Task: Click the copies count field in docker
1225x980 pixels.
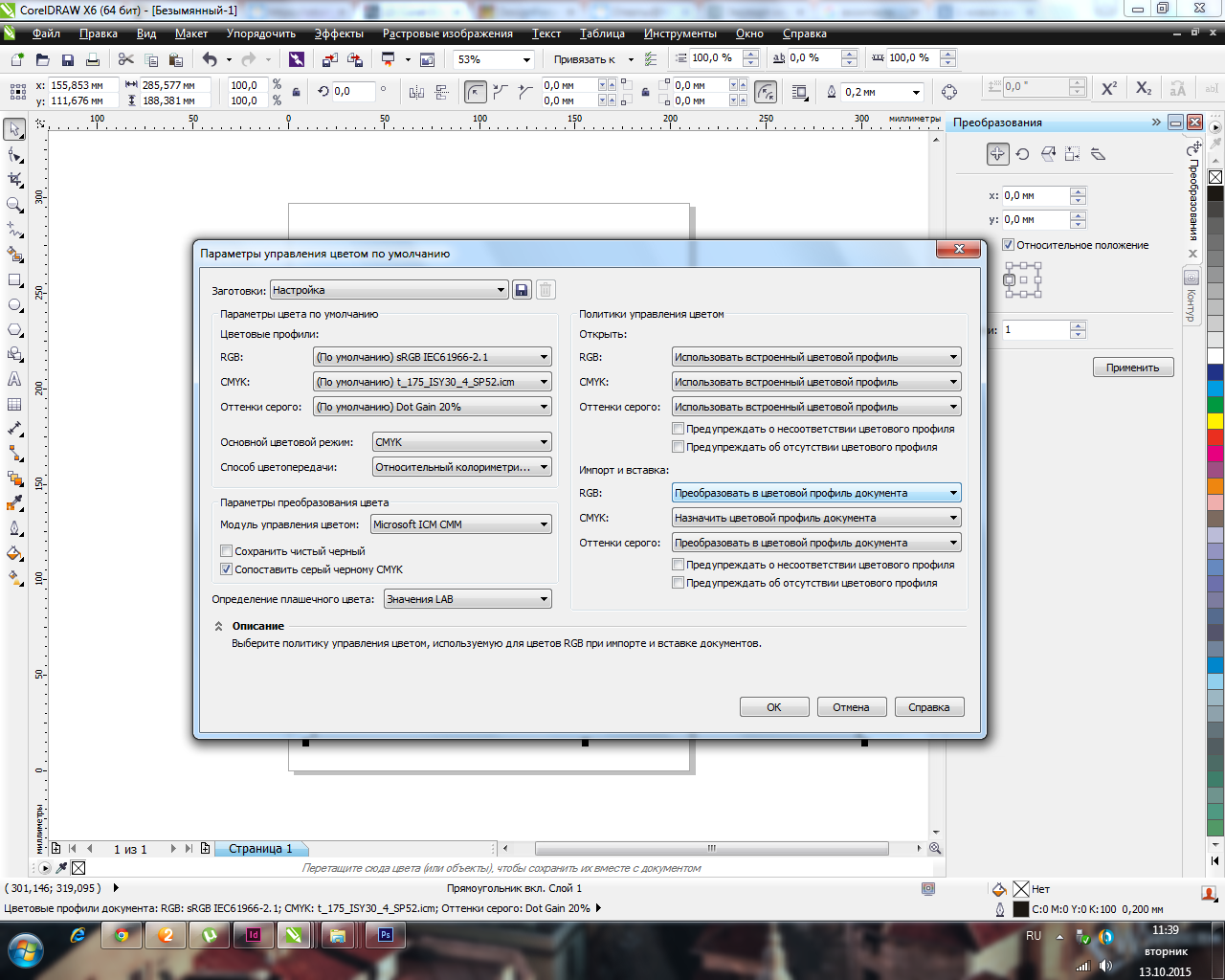Action: point(1036,329)
